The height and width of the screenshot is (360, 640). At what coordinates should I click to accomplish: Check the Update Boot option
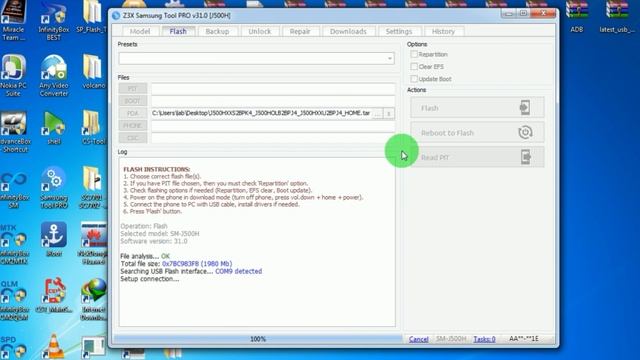pyautogui.click(x=414, y=79)
